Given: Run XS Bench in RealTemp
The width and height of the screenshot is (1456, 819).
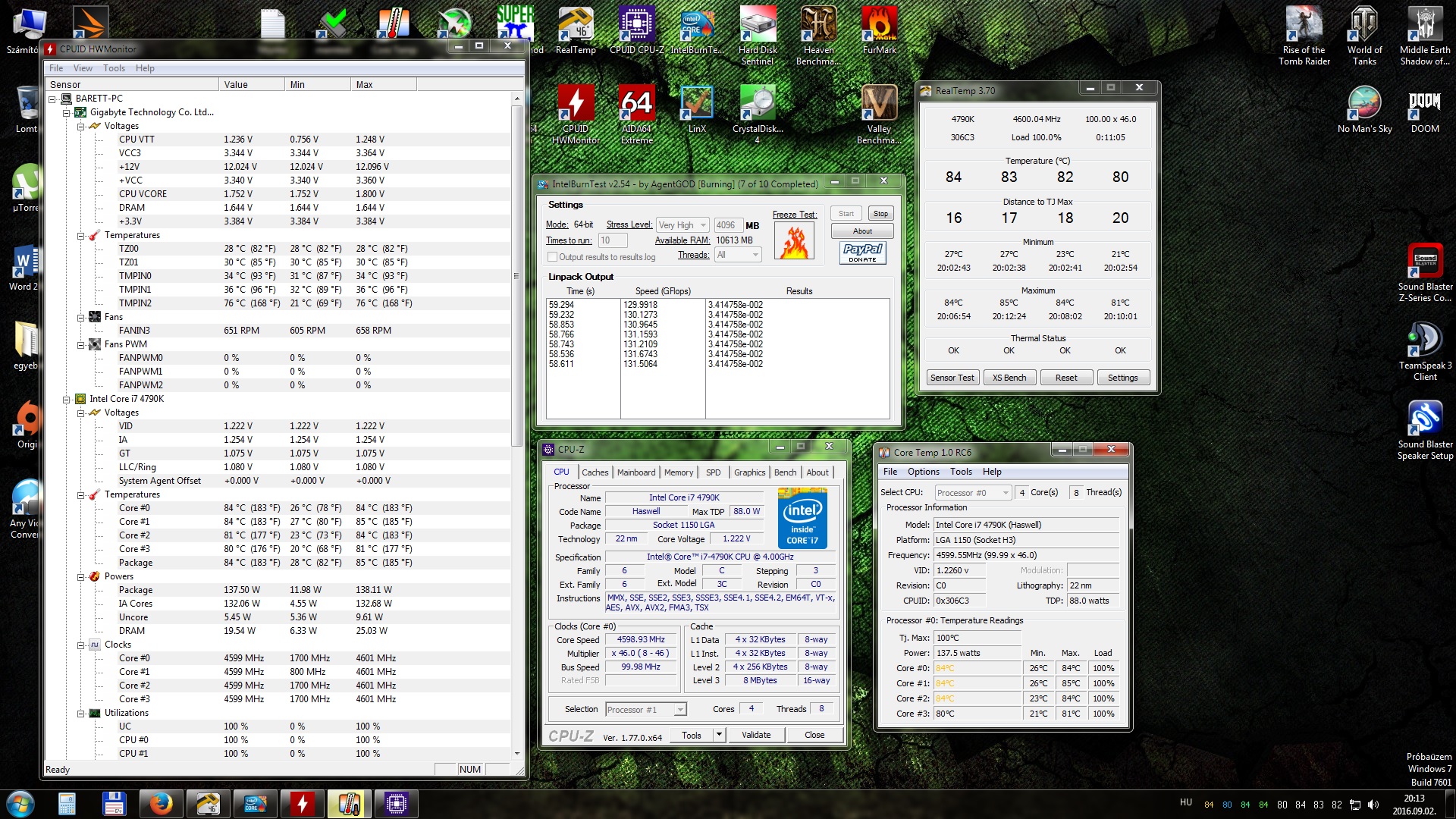Looking at the screenshot, I should pos(1009,378).
